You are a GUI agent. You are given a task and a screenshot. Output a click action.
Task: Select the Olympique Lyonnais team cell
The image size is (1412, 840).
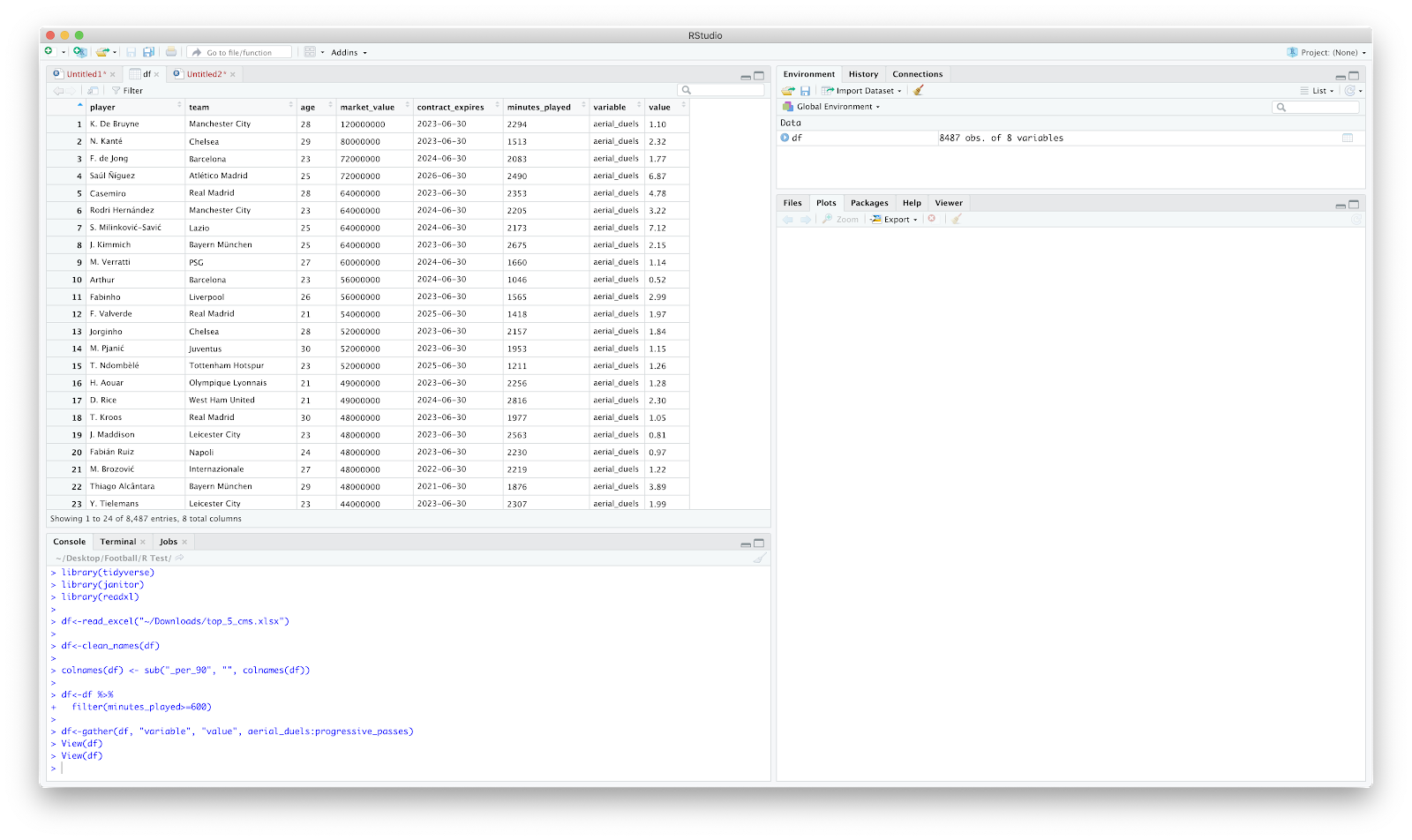click(x=241, y=383)
